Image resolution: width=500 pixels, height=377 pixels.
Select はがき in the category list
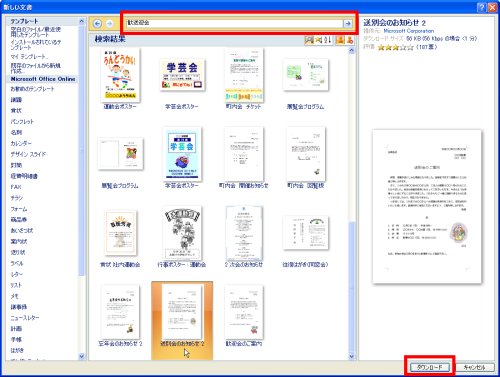[x=17, y=351]
